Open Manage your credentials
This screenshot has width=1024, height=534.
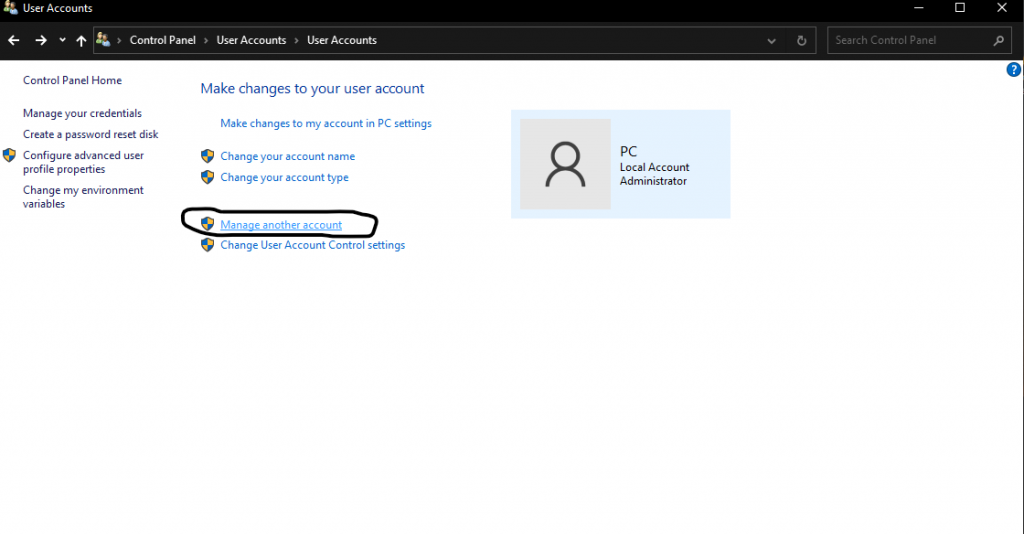82,114
